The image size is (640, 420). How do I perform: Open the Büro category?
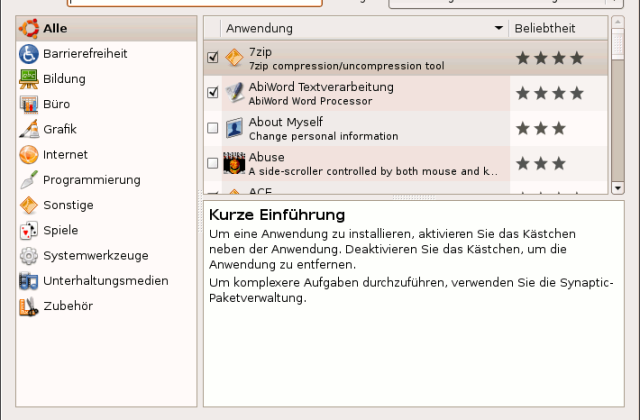tap(106, 104)
